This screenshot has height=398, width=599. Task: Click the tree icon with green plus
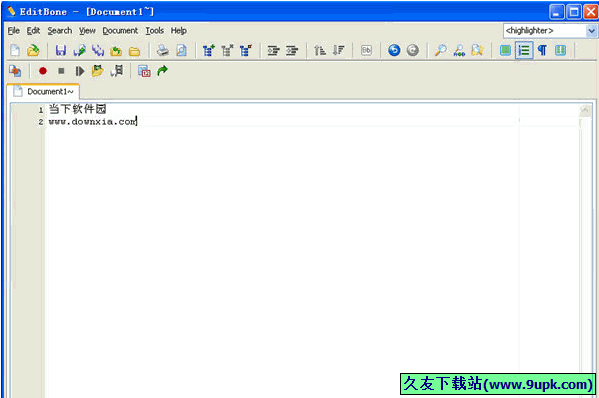pyautogui.click(x=209, y=50)
